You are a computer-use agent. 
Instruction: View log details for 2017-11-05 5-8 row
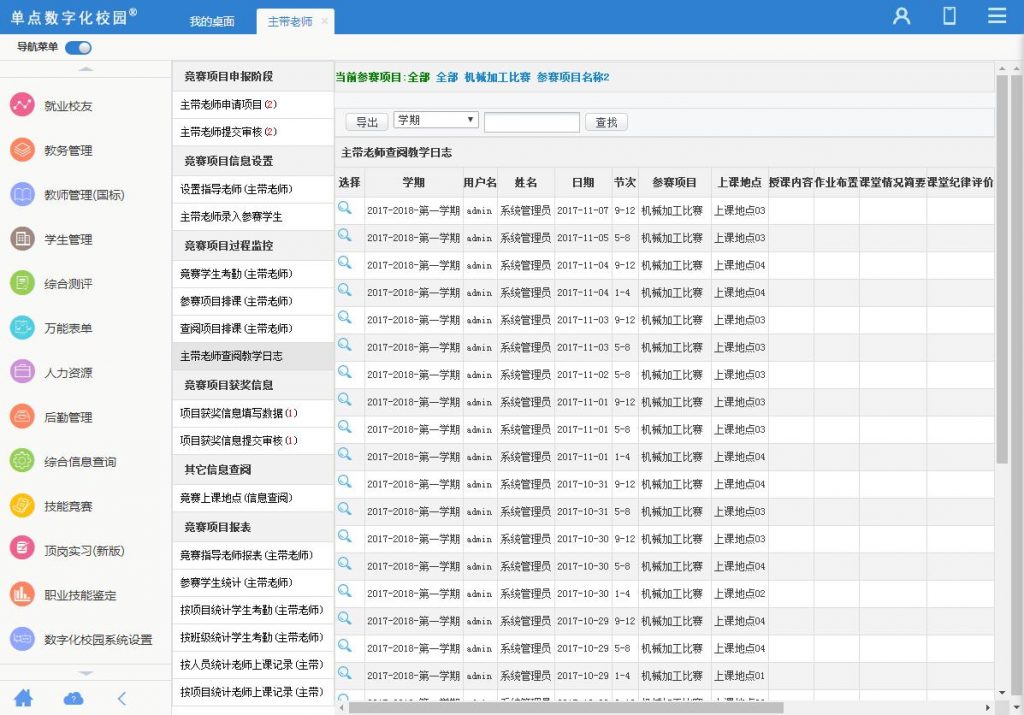coord(345,236)
